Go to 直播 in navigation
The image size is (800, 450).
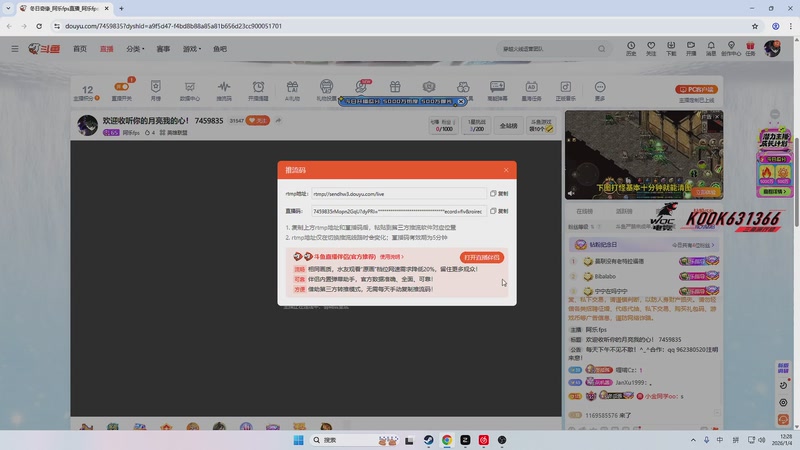[107, 49]
